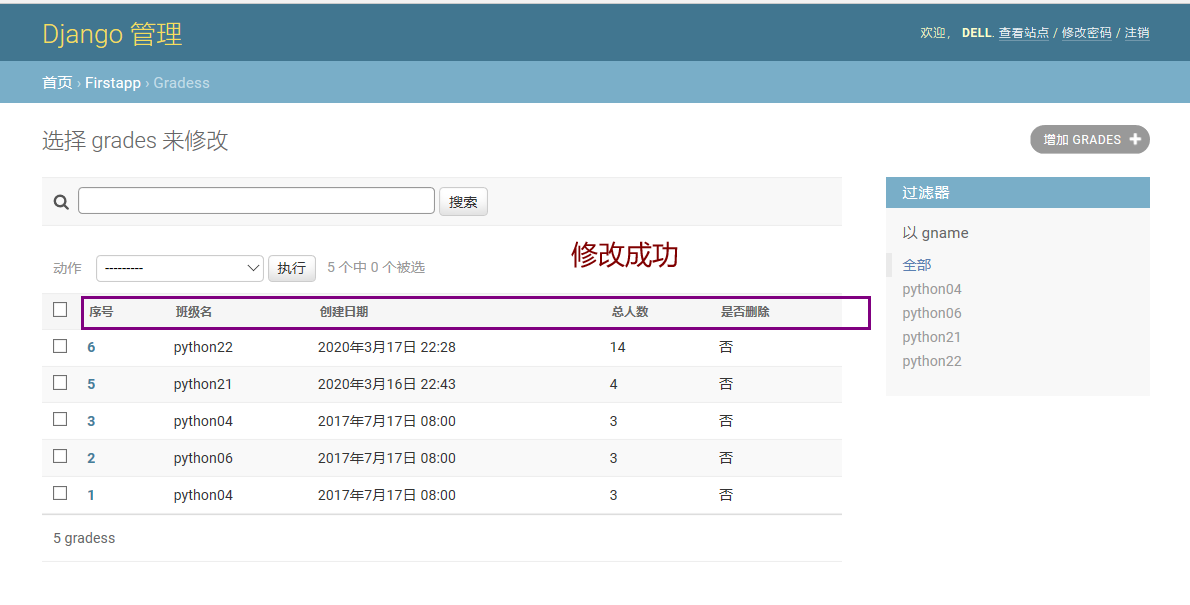1190x605 pixels.
Task: Click the plus icon on 增加 GRADES
Action: point(1135,139)
